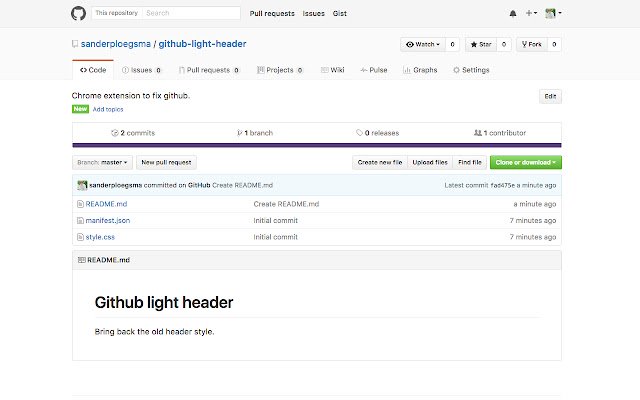
Task: View the 2 commits history
Action: coord(133,133)
